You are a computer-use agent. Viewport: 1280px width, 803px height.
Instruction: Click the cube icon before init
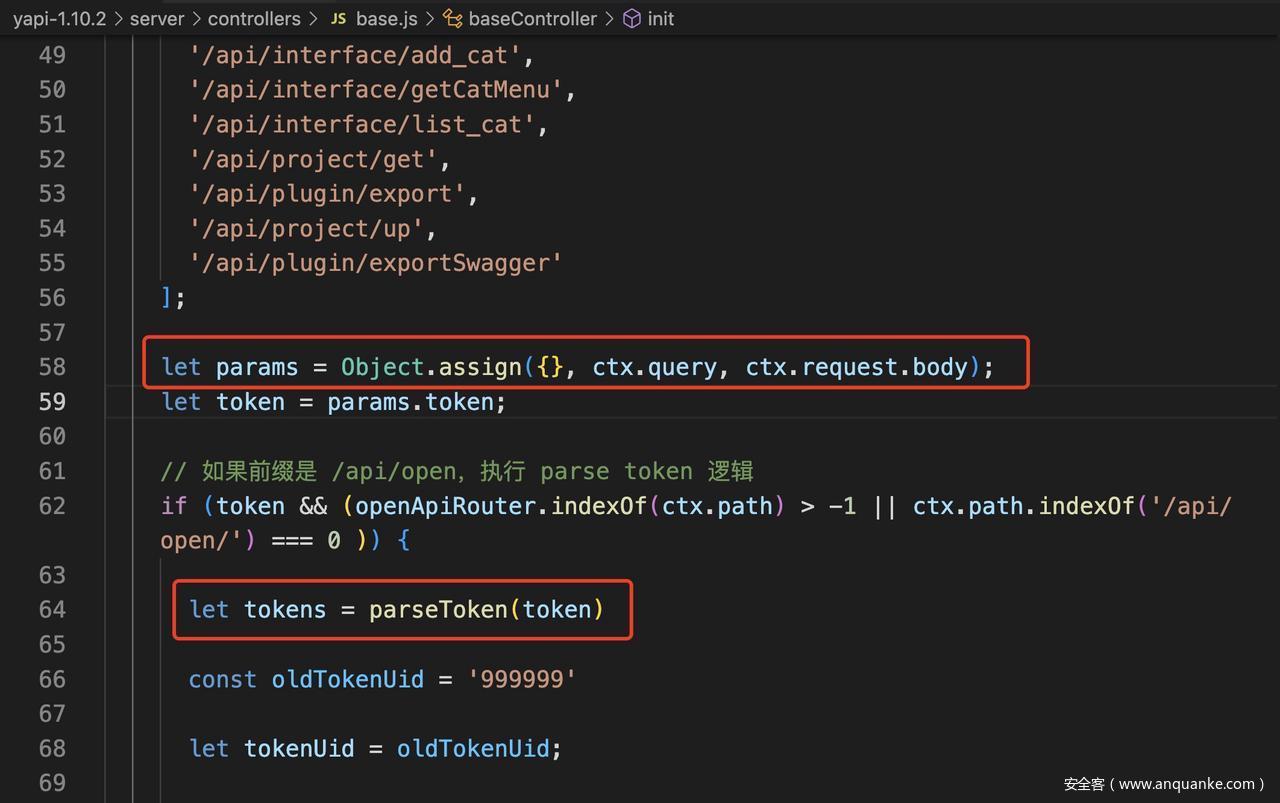pos(632,19)
